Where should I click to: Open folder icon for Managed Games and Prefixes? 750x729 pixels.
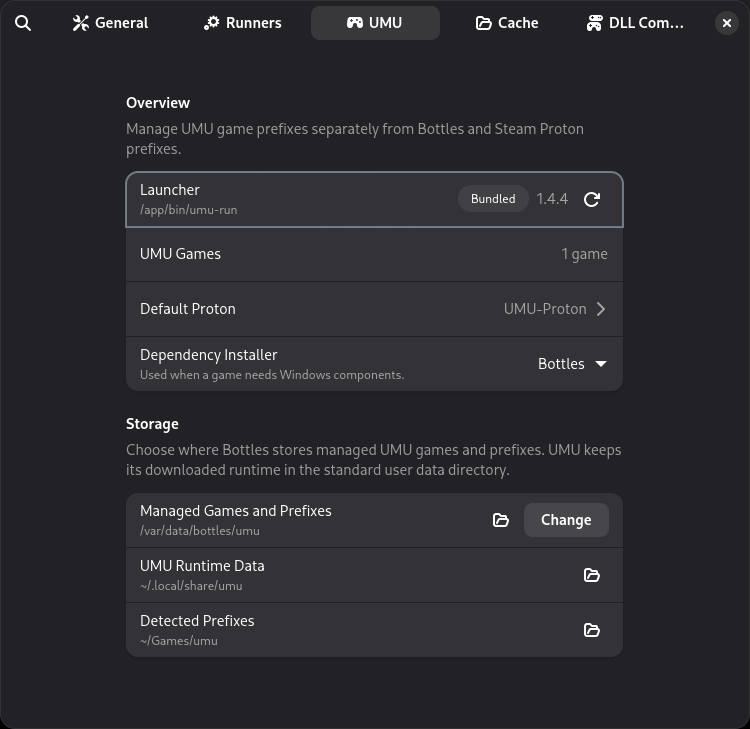501,520
